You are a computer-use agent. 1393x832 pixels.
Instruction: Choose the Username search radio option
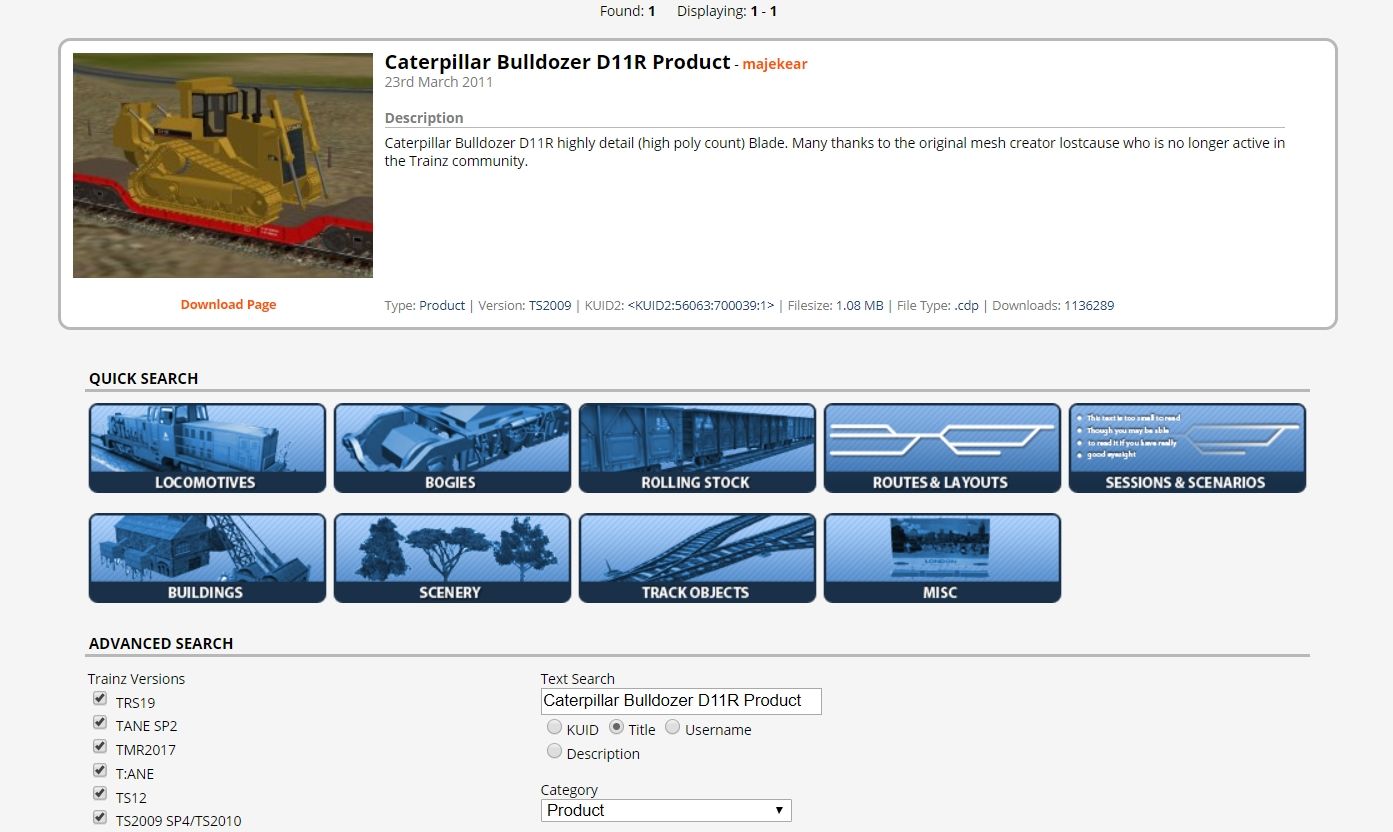point(672,728)
